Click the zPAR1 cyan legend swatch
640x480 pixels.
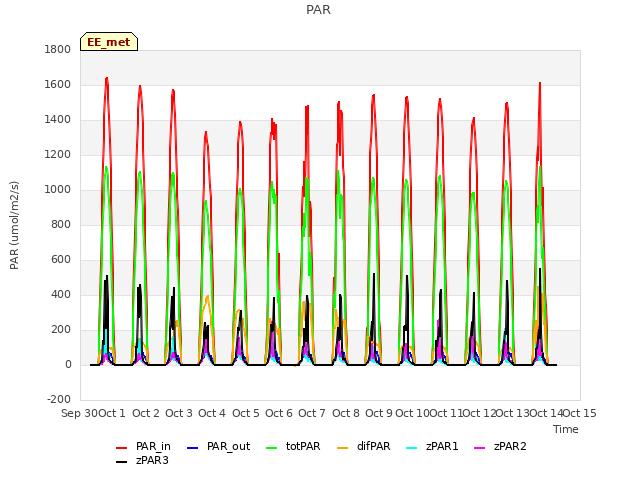point(412,448)
